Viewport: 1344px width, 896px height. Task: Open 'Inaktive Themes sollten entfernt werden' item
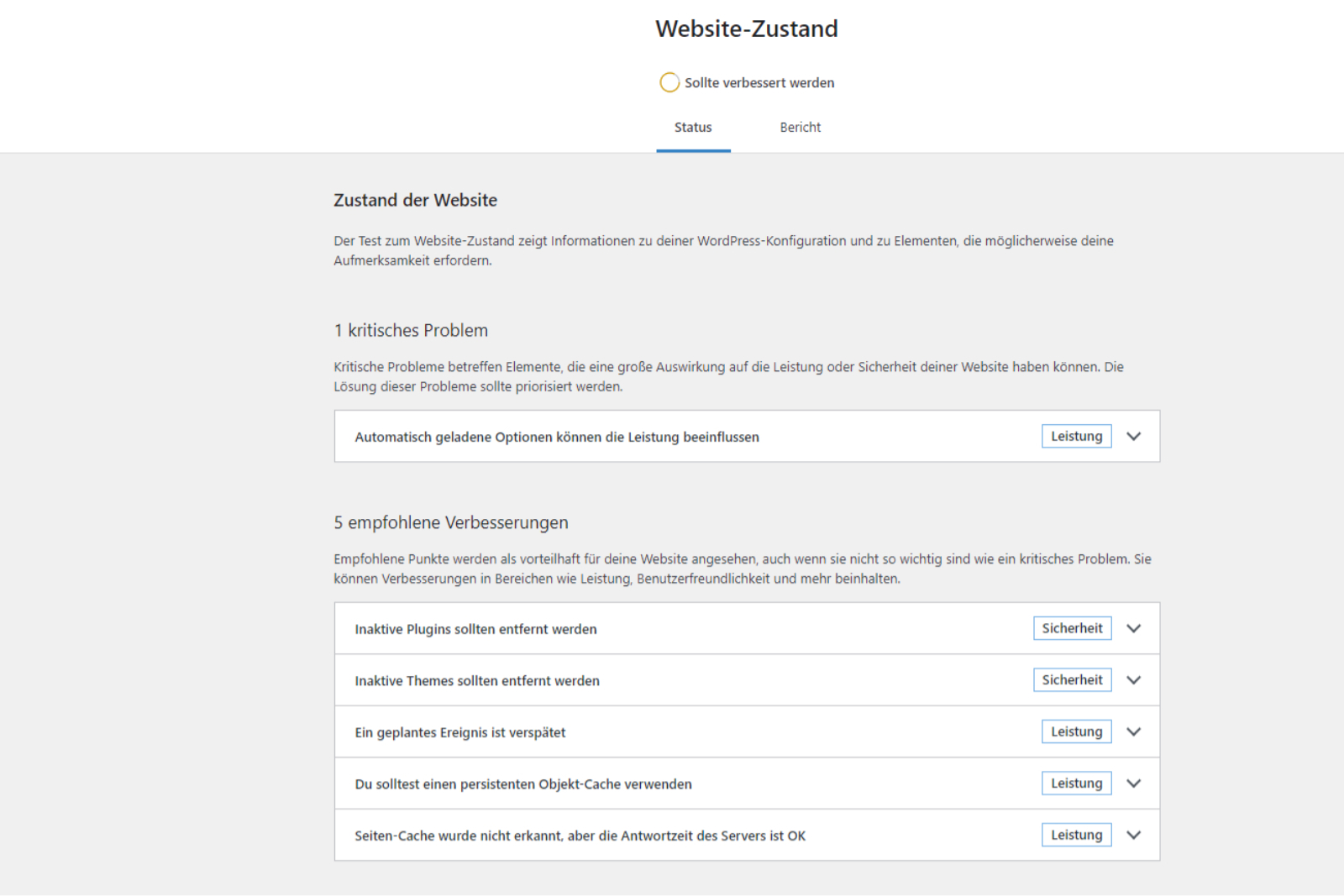477,681
